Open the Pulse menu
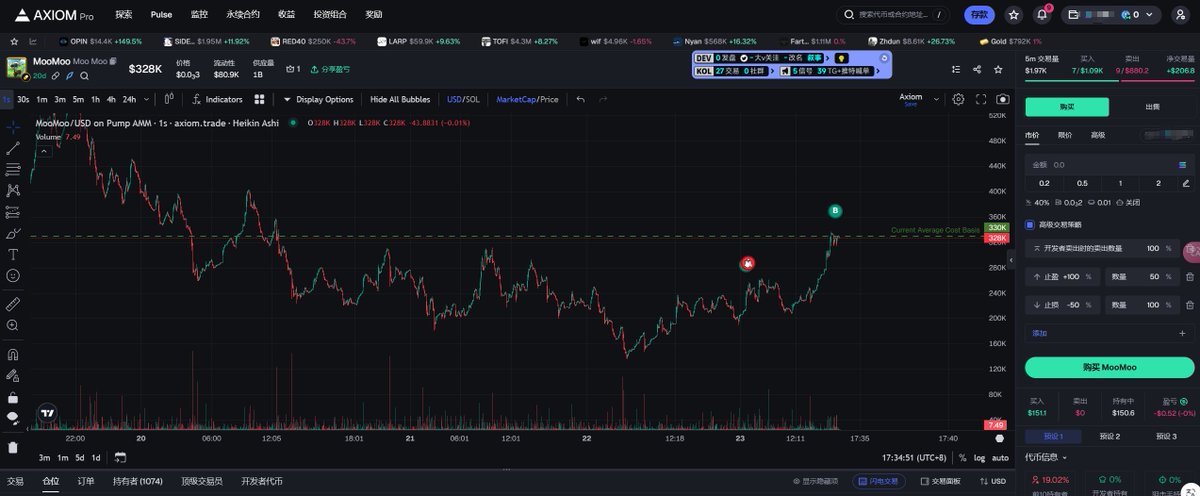Screen dimensions: 1200x496 (x=161, y=15)
